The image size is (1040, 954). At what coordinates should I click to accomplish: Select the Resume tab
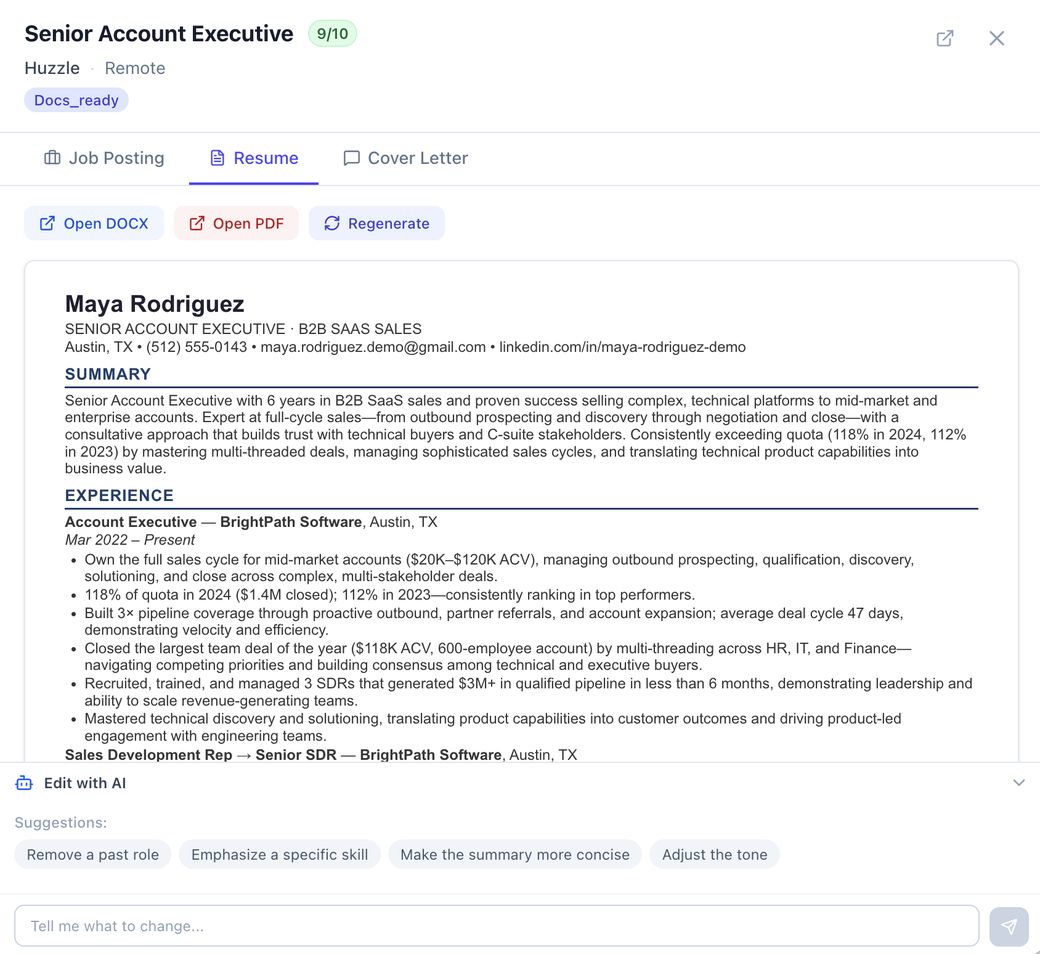click(x=254, y=158)
